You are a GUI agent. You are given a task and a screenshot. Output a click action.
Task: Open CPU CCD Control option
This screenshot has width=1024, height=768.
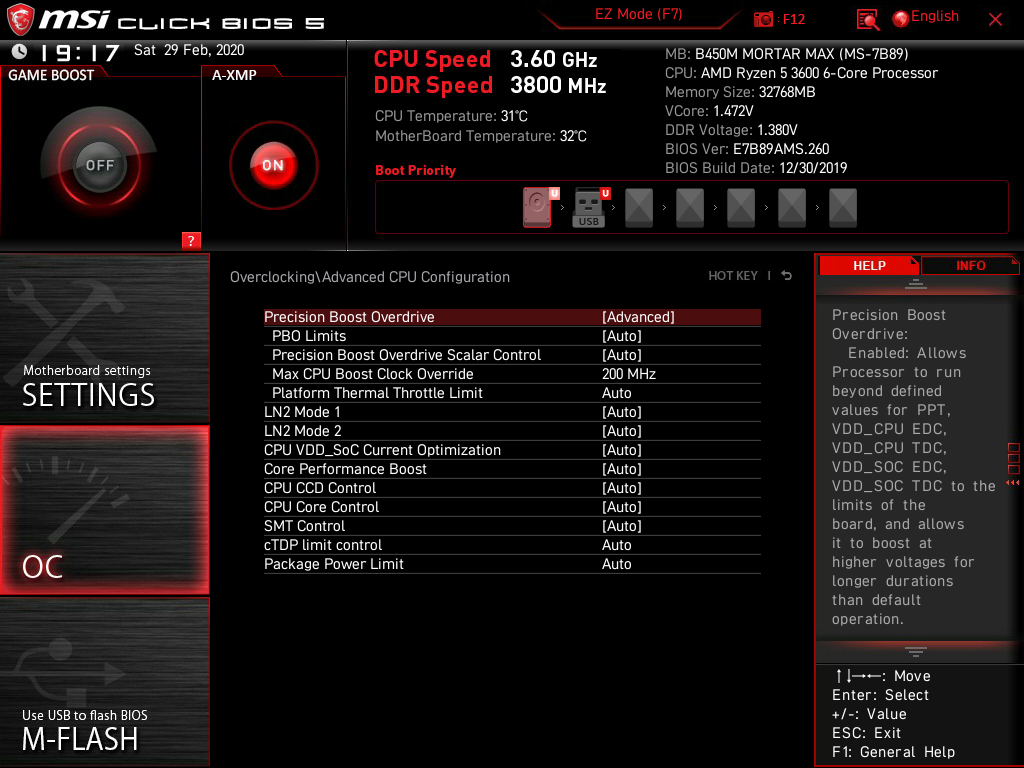point(512,487)
